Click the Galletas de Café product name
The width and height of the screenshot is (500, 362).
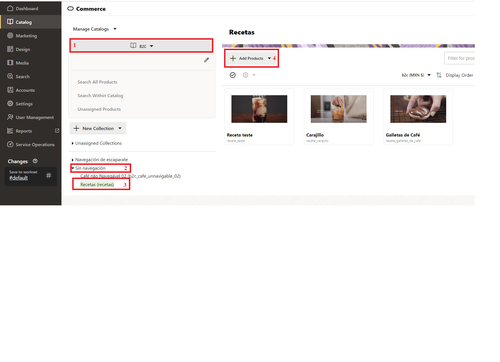click(x=403, y=135)
